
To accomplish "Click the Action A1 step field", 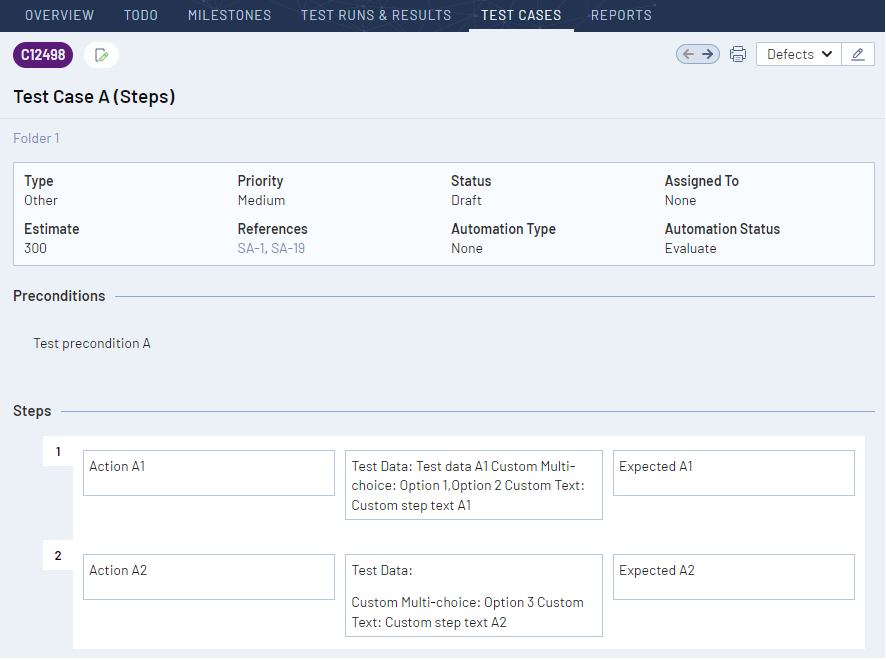I will coord(208,472).
